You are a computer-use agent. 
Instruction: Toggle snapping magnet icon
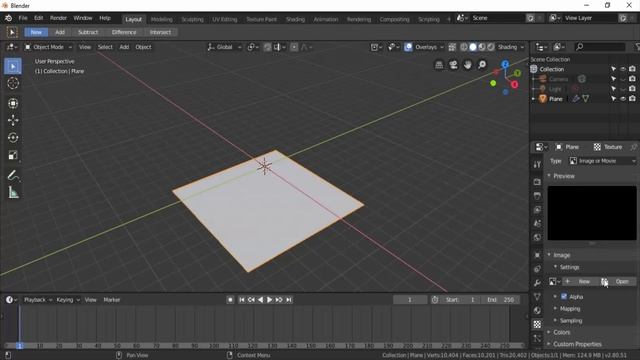coord(267,47)
